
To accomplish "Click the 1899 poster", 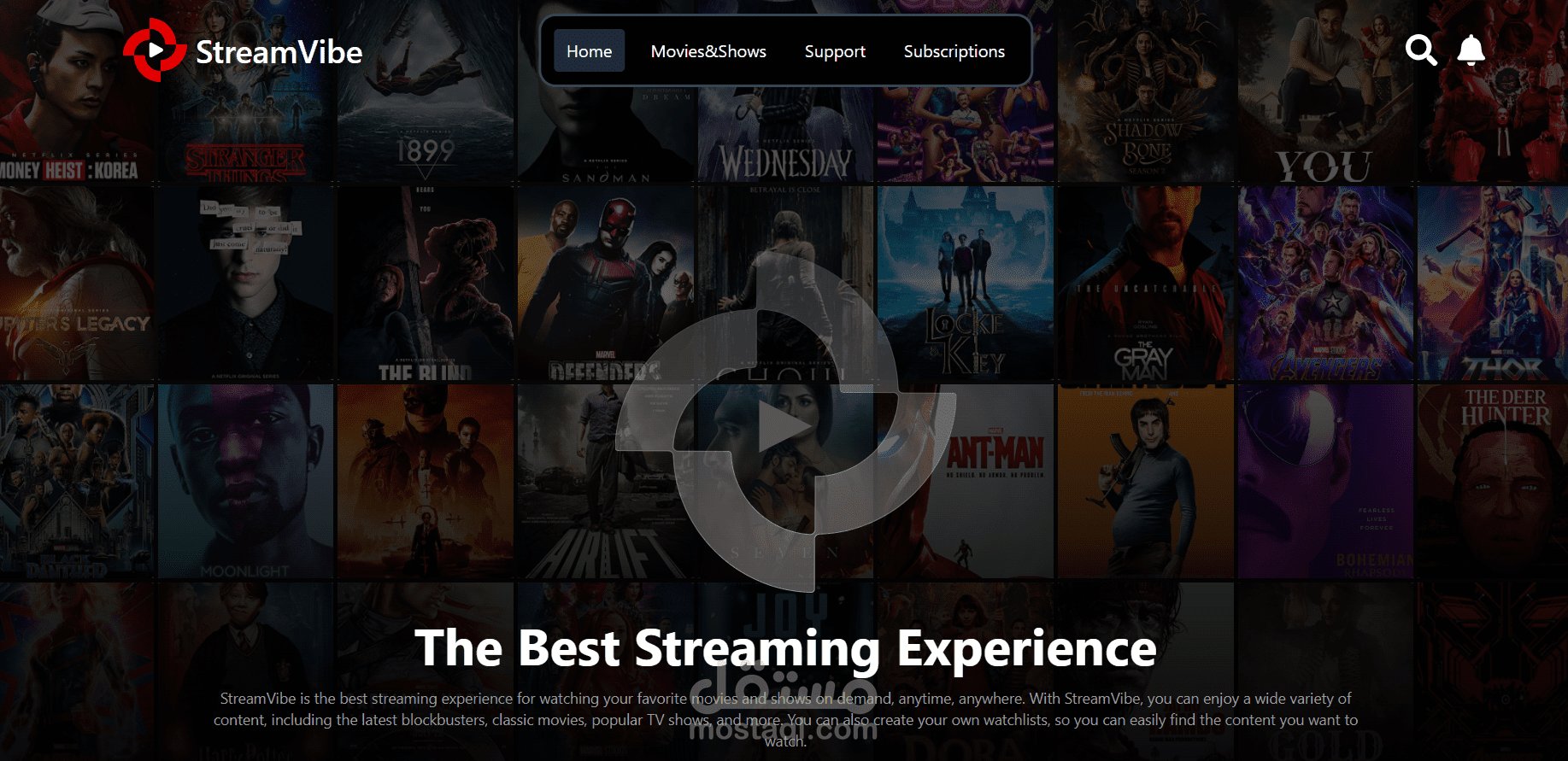I will 426,91.
